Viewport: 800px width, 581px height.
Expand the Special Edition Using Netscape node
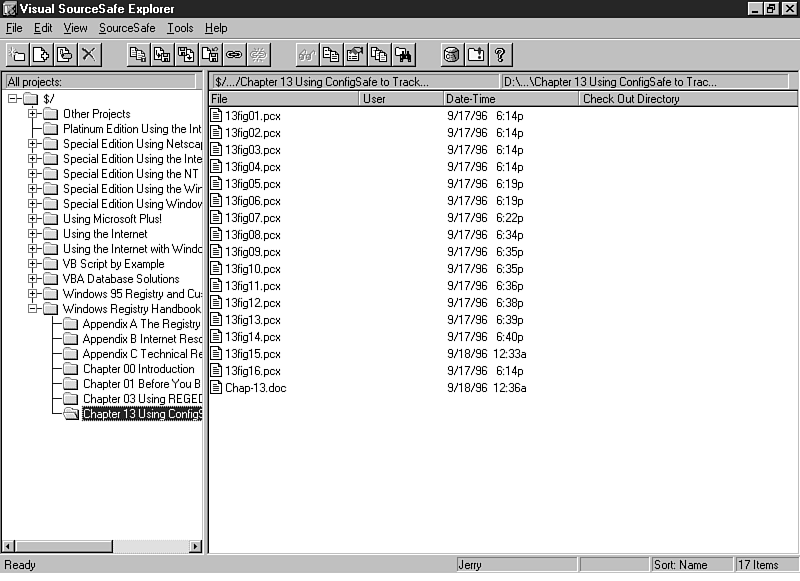[33, 144]
